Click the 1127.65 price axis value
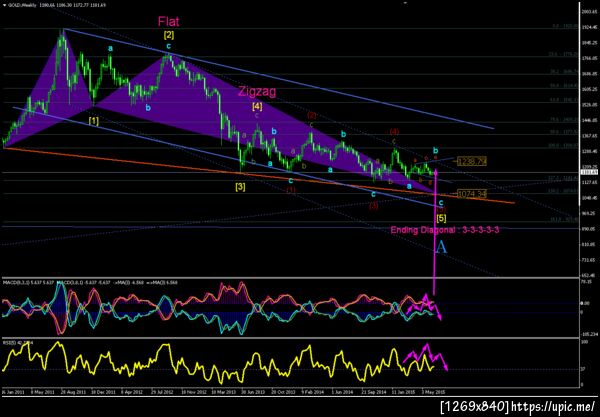Viewport: 600px width, 417px height. (590, 182)
